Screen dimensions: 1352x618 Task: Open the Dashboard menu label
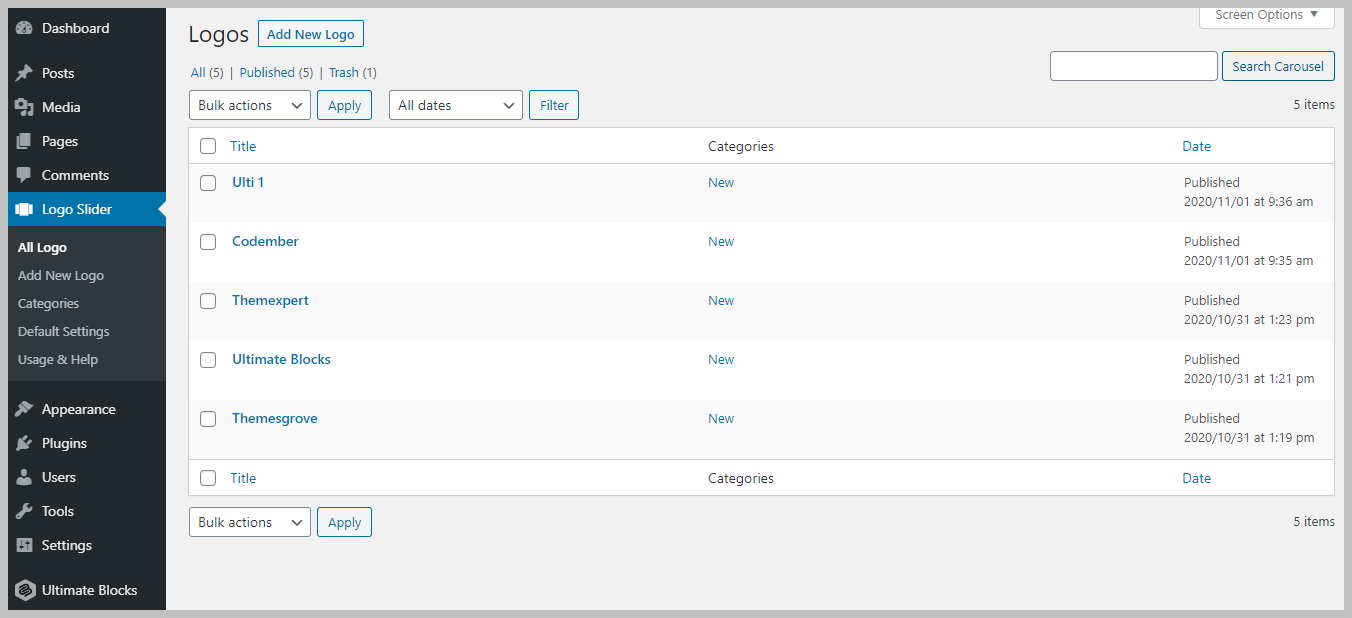(x=76, y=28)
